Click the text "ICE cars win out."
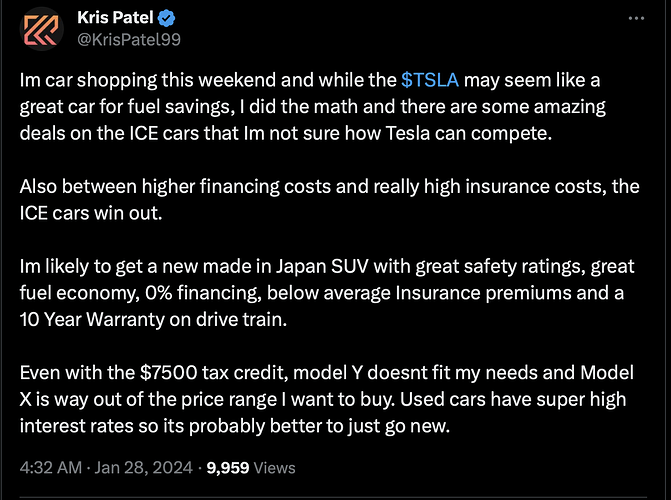Image resolution: width=671 pixels, height=500 pixels. (91, 213)
